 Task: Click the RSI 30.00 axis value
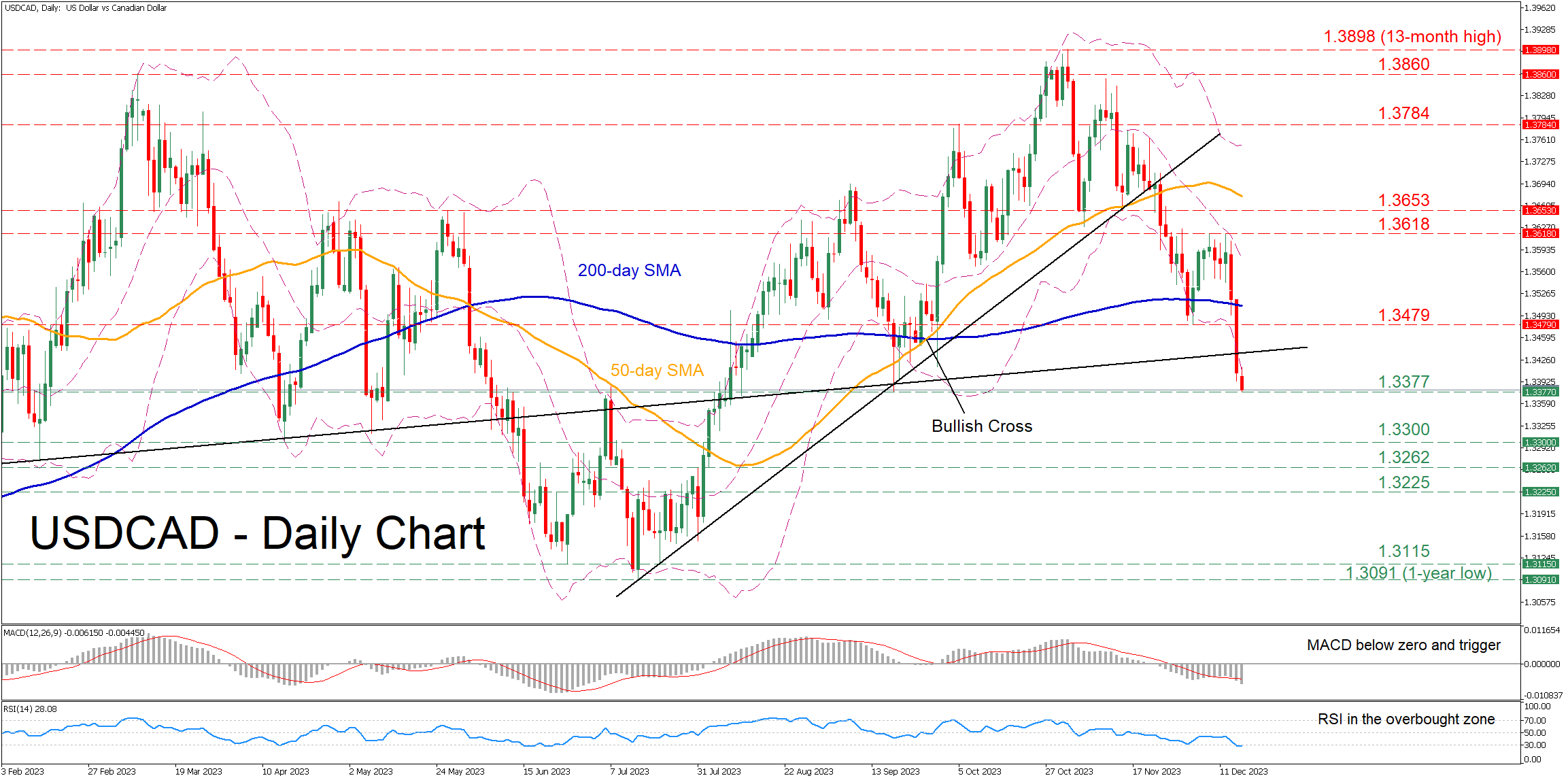click(x=1535, y=745)
